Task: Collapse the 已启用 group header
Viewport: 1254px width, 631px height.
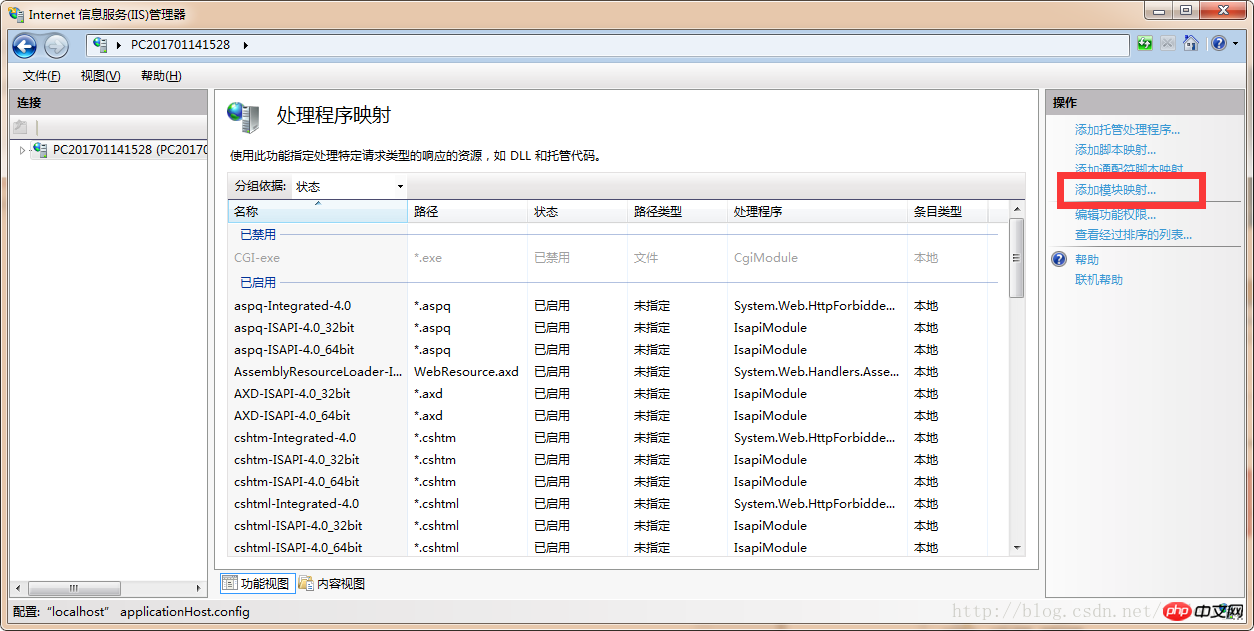Action: (x=258, y=283)
